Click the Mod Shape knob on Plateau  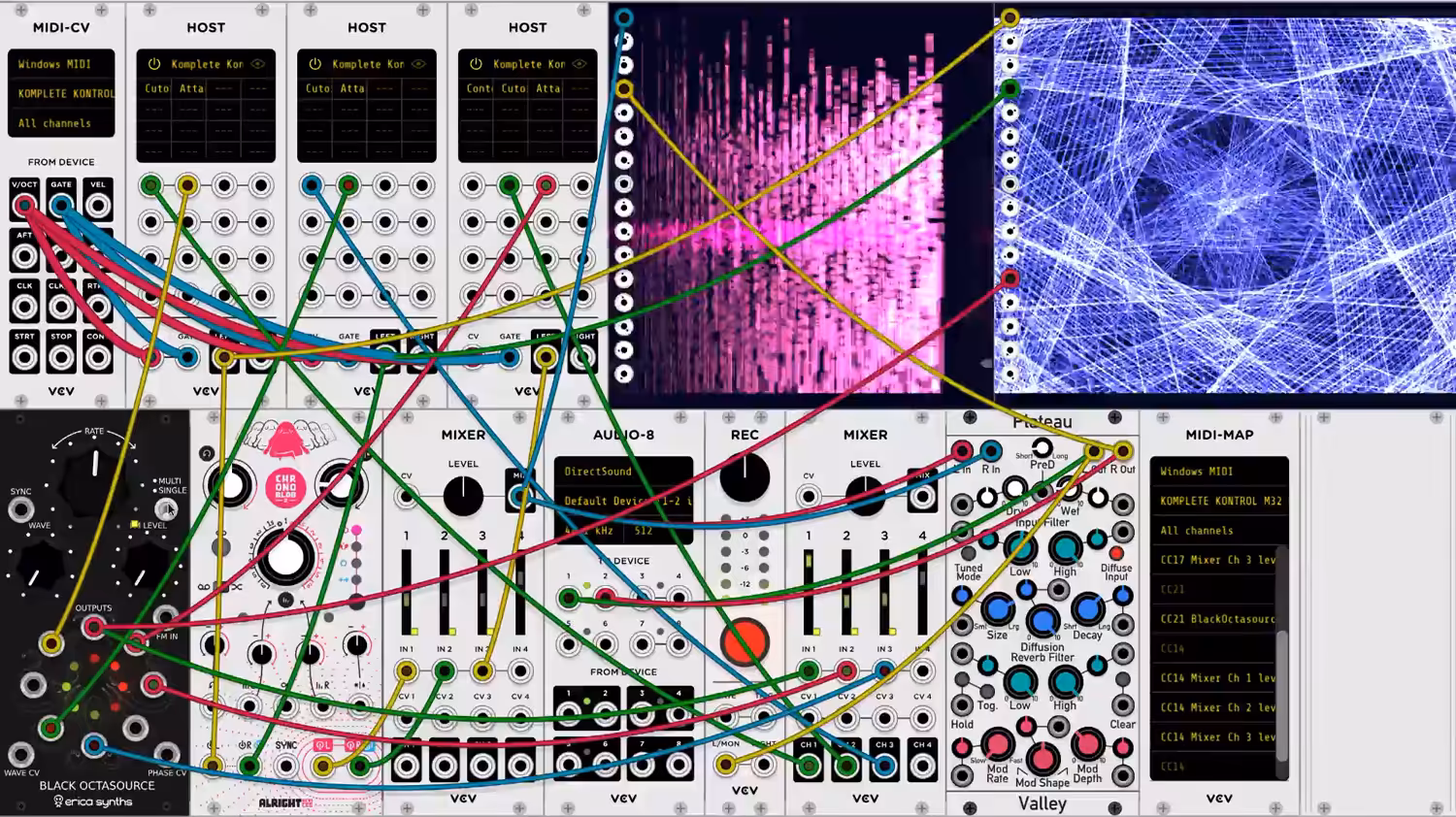[1042, 758]
